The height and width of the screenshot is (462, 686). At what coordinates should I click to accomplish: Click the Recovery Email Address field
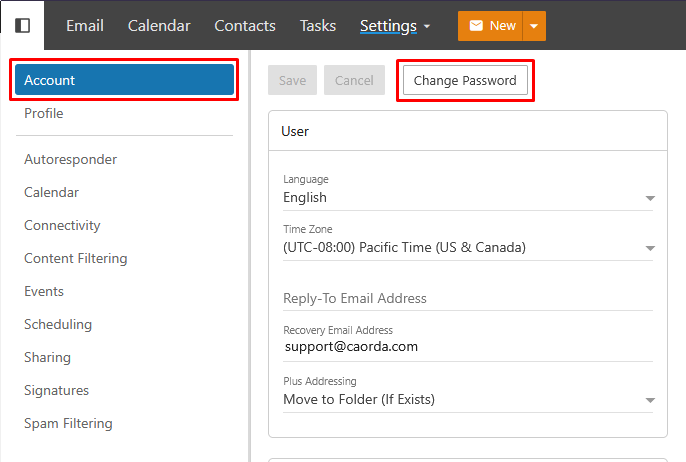pyautogui.click(x=468, y=346)
